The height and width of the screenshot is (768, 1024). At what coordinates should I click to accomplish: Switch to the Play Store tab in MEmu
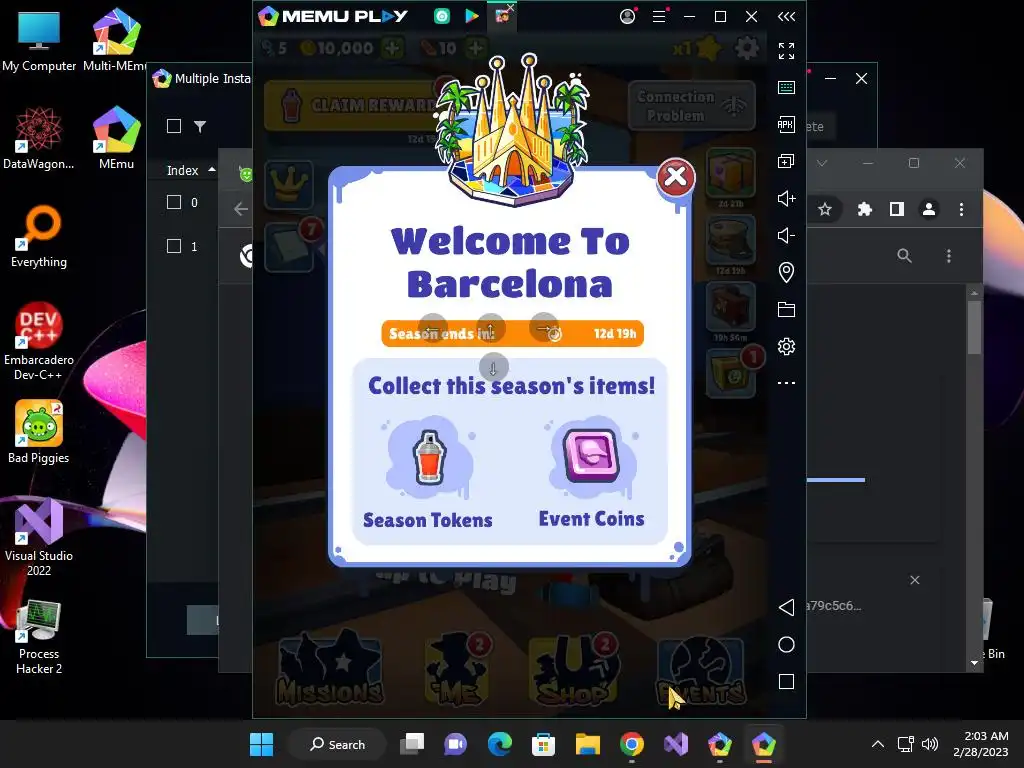472,16
